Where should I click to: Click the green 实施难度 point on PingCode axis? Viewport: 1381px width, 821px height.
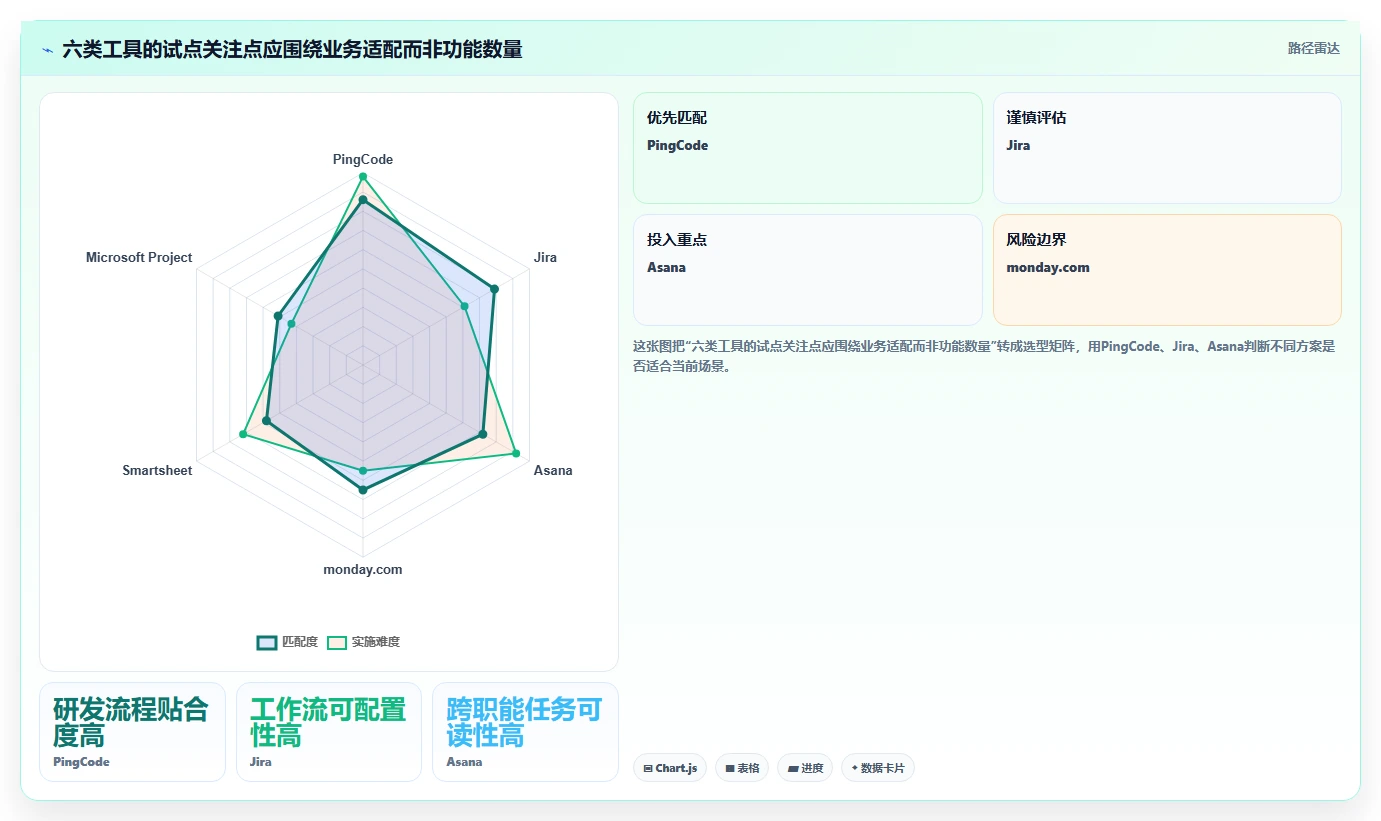[363, 177]
